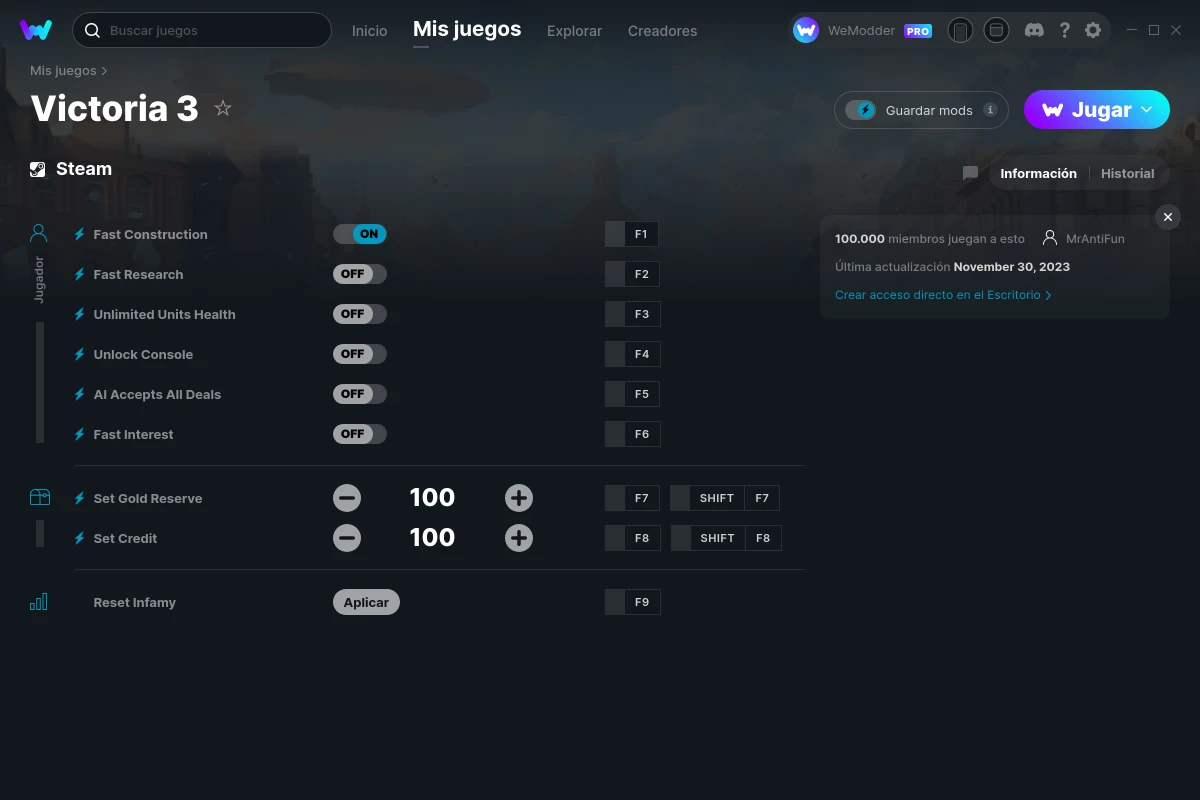1200x800 pixels.
Task: Enable Unlimited Units Health toggle
Action: [x=360, y=314]
